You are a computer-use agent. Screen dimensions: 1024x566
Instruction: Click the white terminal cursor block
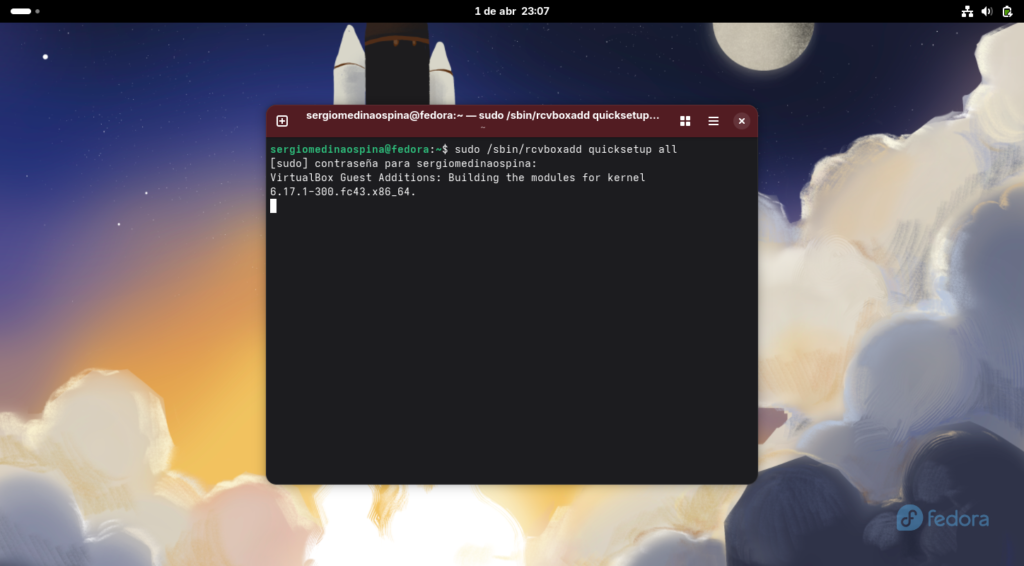(x=273, y=206)
